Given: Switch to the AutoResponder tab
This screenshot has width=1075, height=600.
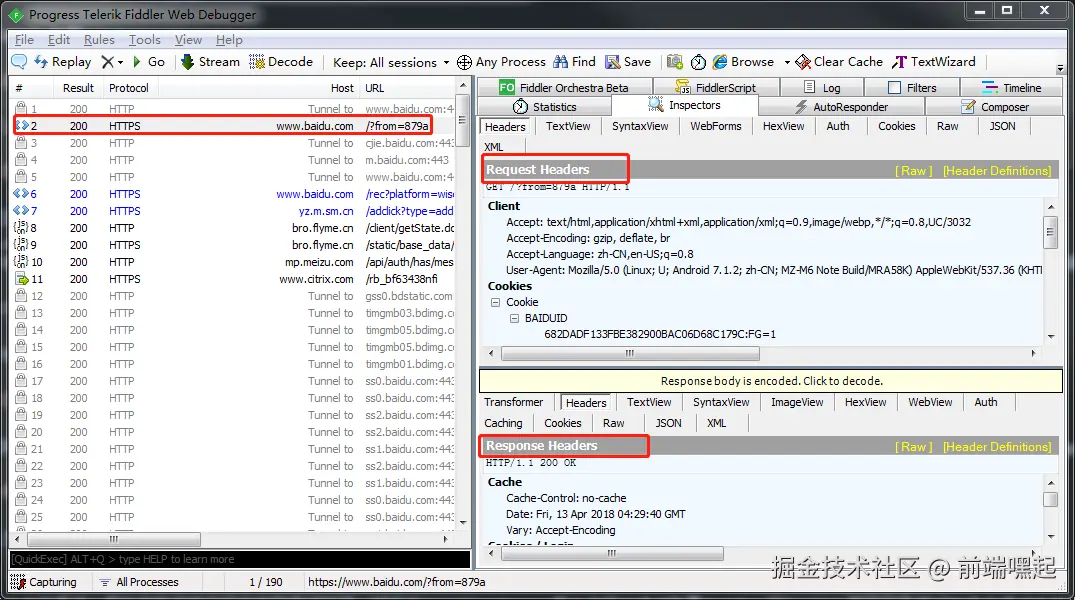Looking at the screenshot, I should tap(841, 107).
